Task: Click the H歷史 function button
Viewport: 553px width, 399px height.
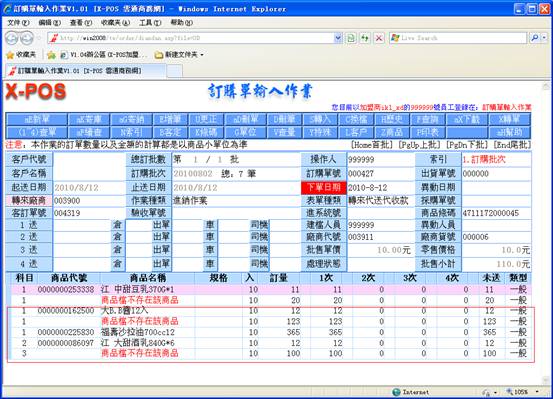Action: [x=391, y=119]
